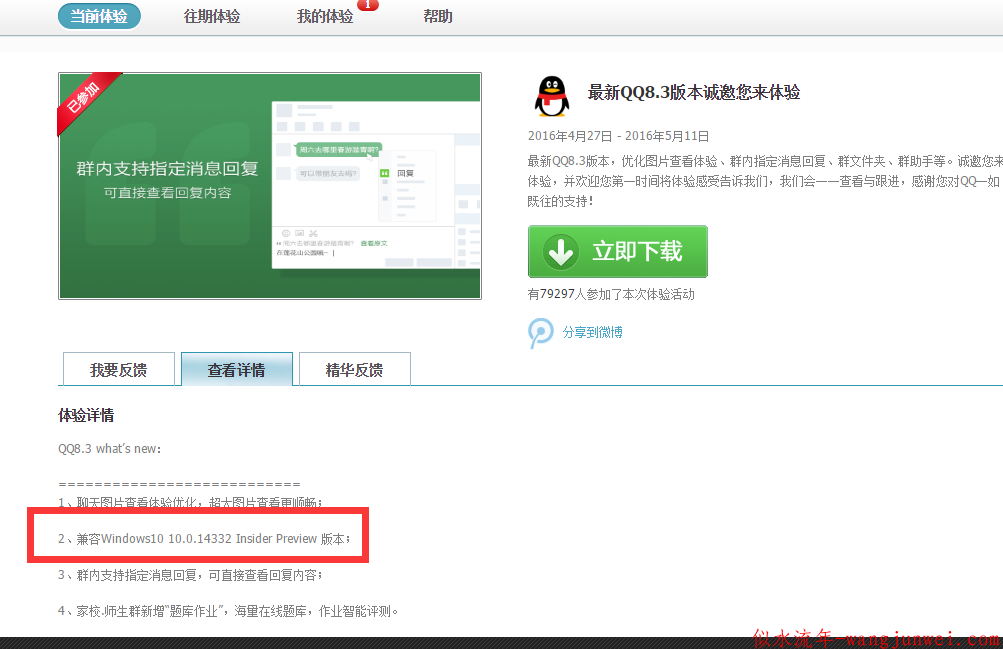Viewport: 1003px width, 649px height.
Task: Select the 精华反馈 tab
Action: tap(354, 370)
